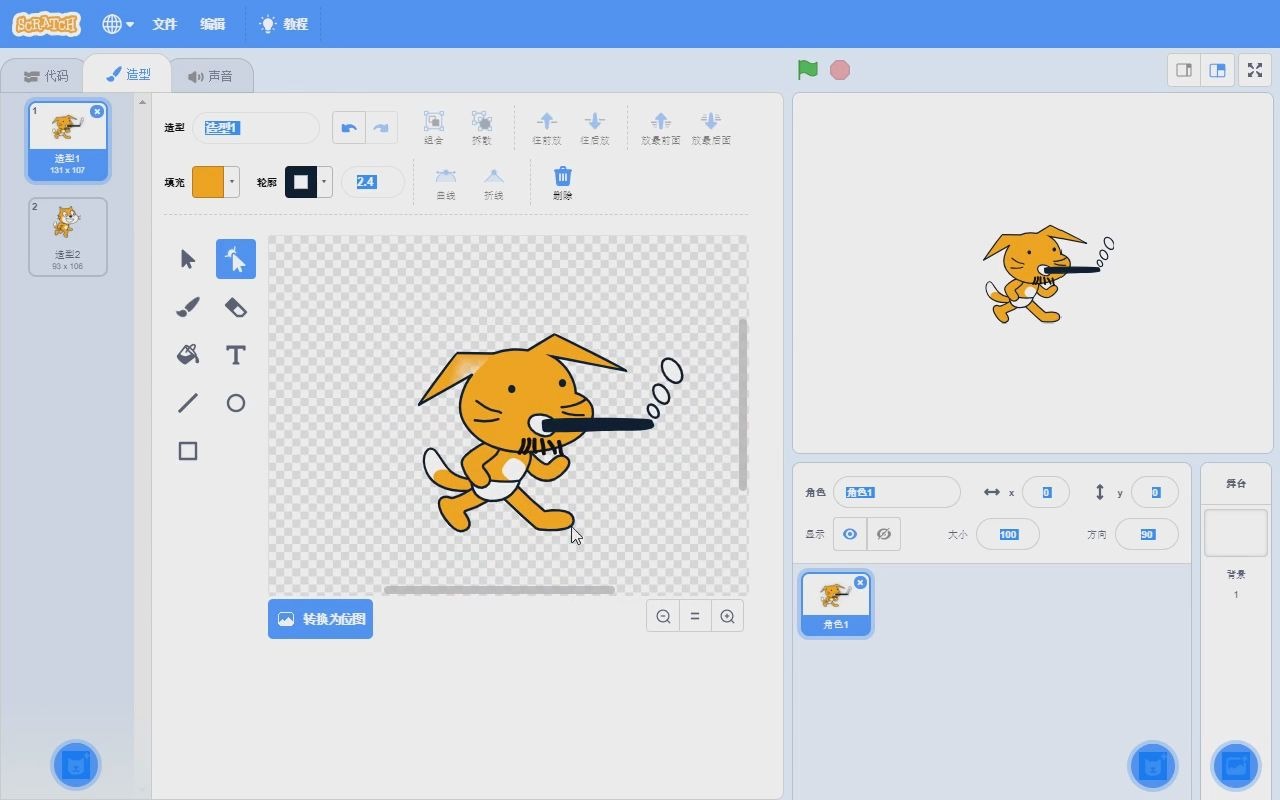Switch to the 声音 (Sounds) tab
The height and width of the screenshot is (800, 1280).
[210, 76]
